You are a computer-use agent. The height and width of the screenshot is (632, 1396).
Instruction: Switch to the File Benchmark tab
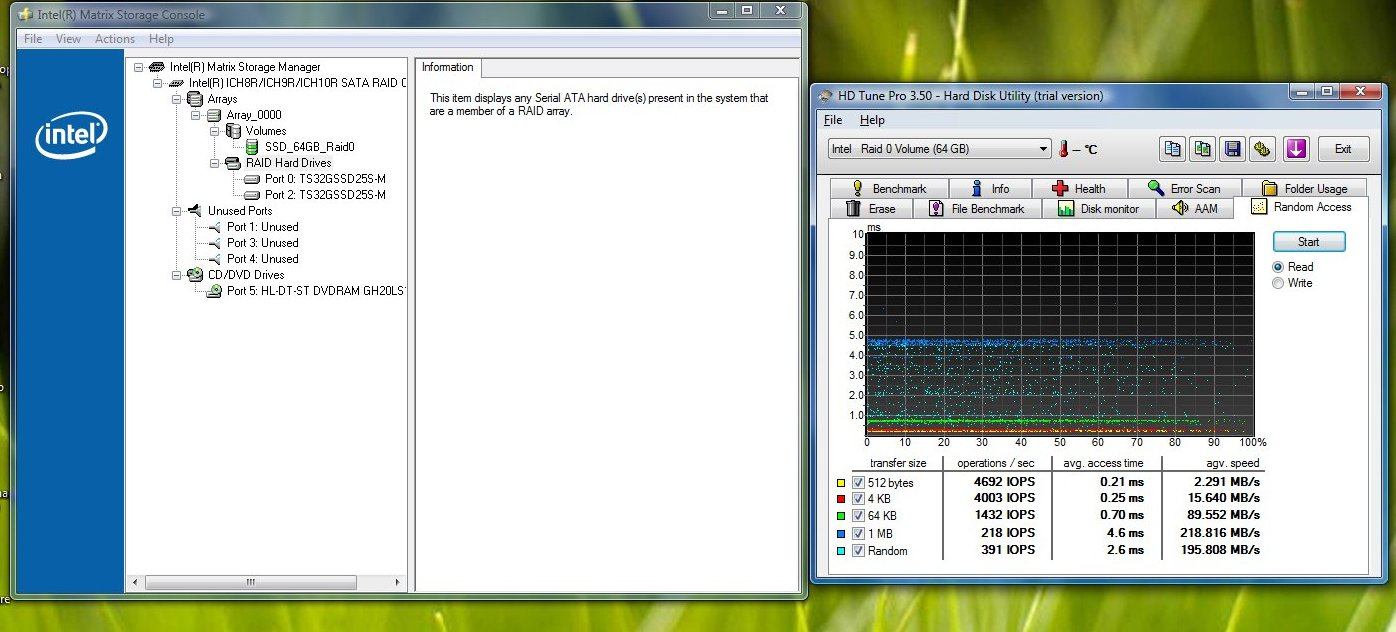coord(977,208)
